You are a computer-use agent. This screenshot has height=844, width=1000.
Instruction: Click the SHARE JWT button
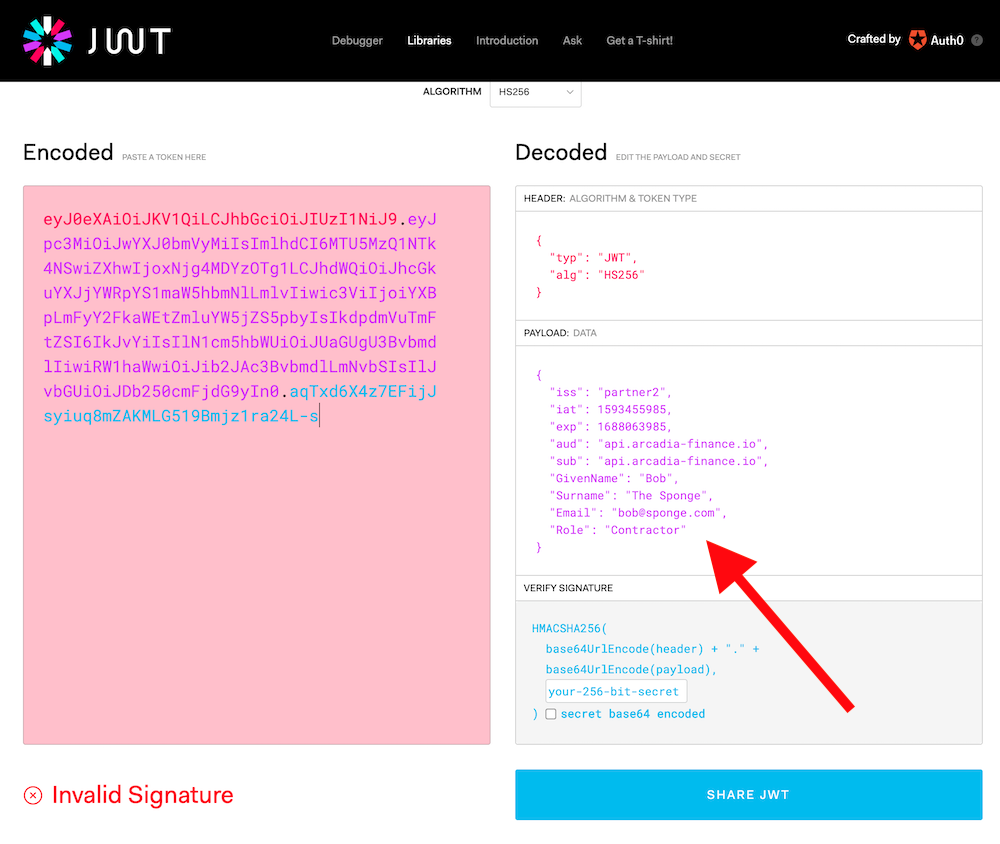pos(749,794)
